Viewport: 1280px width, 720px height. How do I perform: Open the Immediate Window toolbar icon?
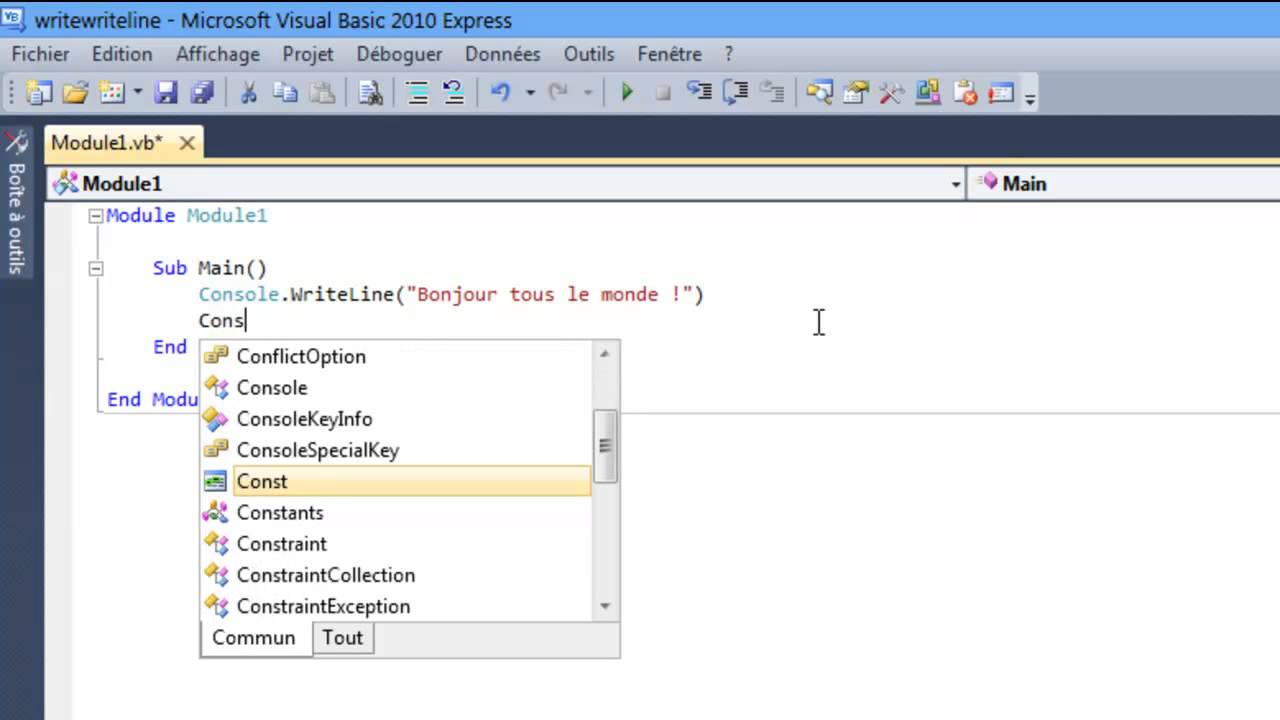point(1001,93)
